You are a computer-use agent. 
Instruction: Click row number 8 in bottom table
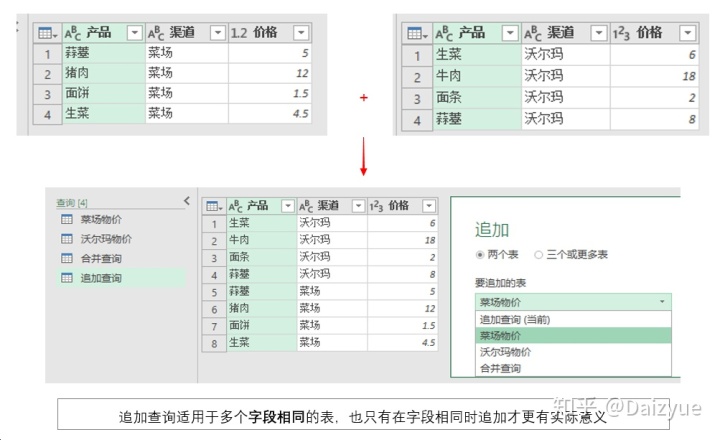(x=214, y=343)
